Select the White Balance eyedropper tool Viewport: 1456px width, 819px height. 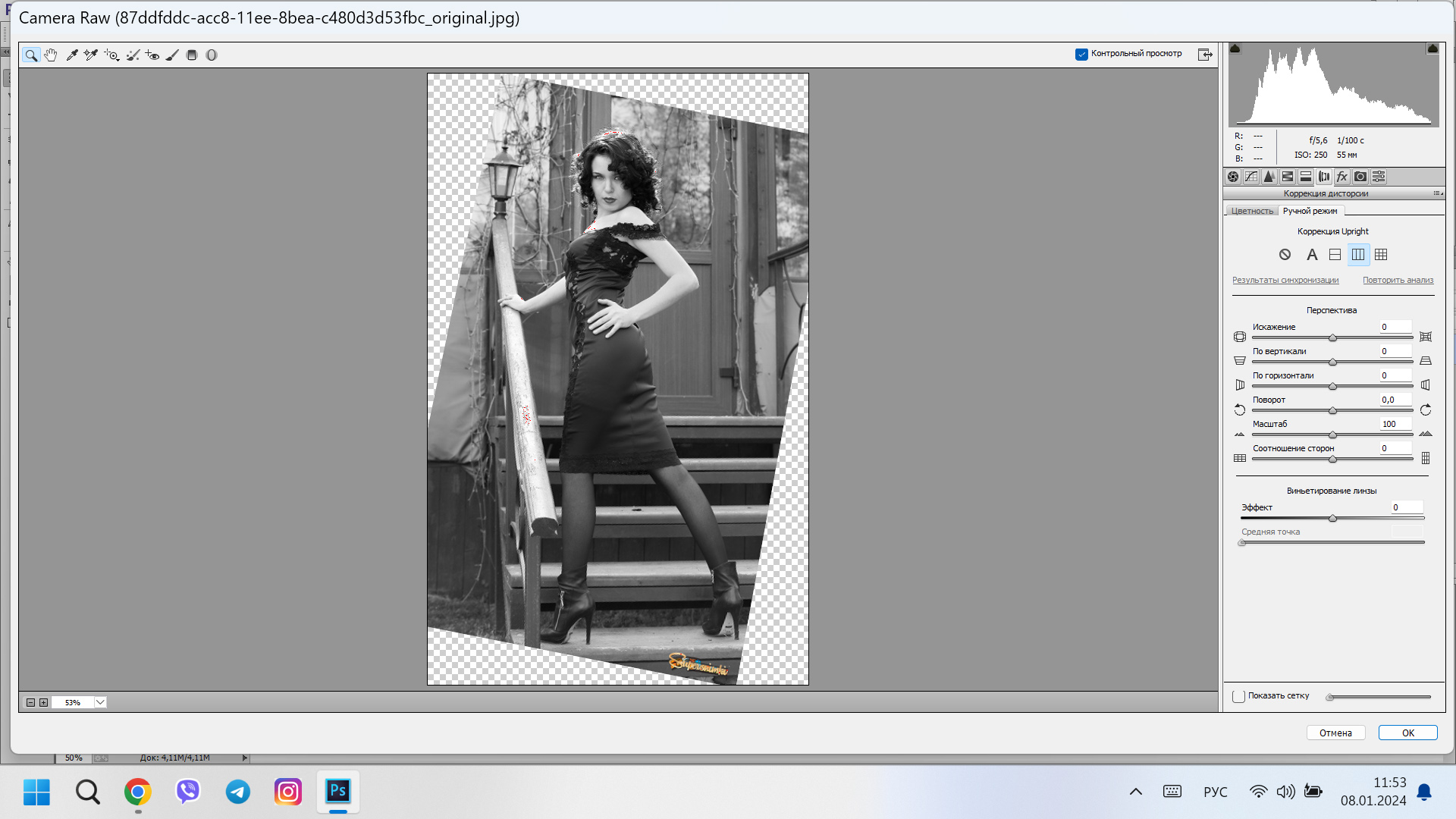[72, 55]
